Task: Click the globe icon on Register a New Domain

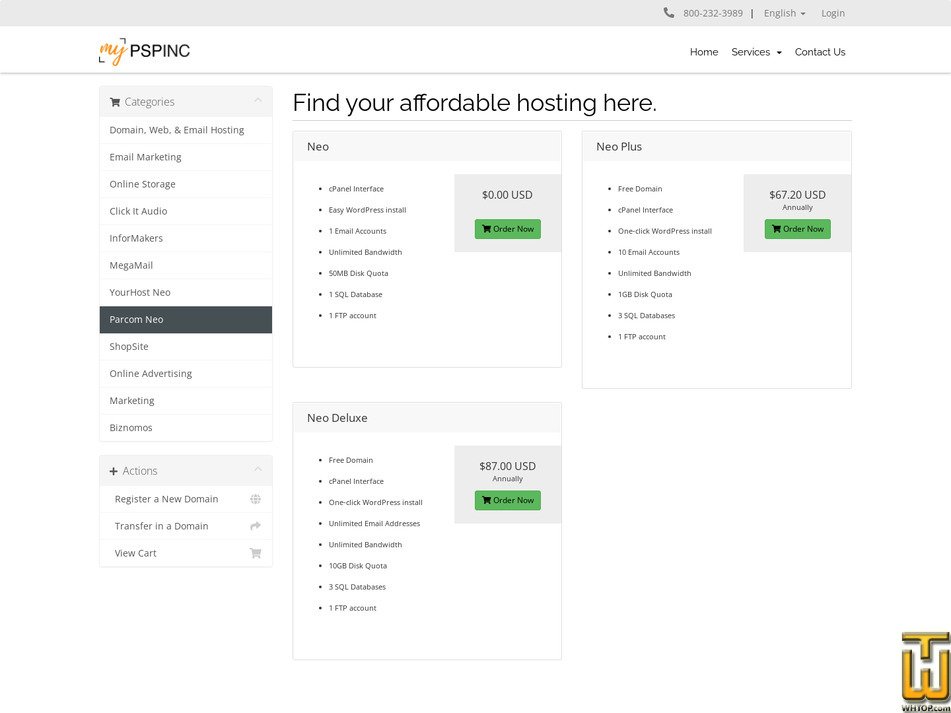Action: [x=255, y=499]
